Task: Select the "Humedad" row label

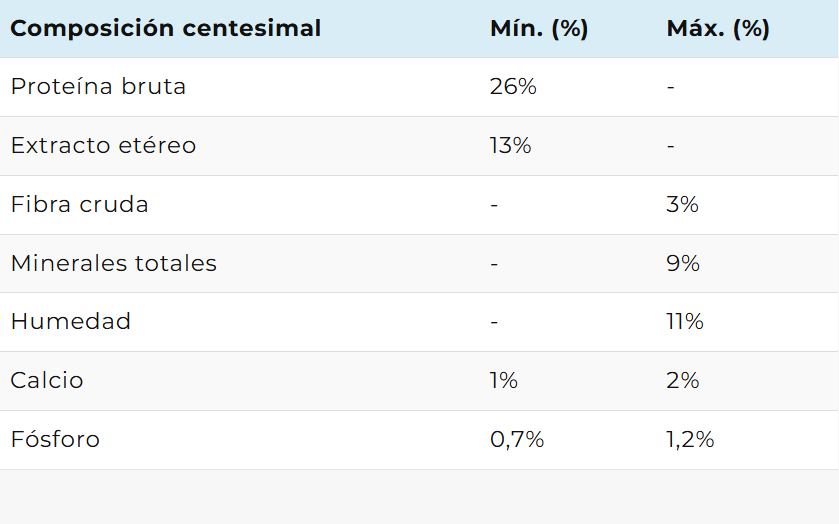Action: pyautogui.click(x=71, y=322)
